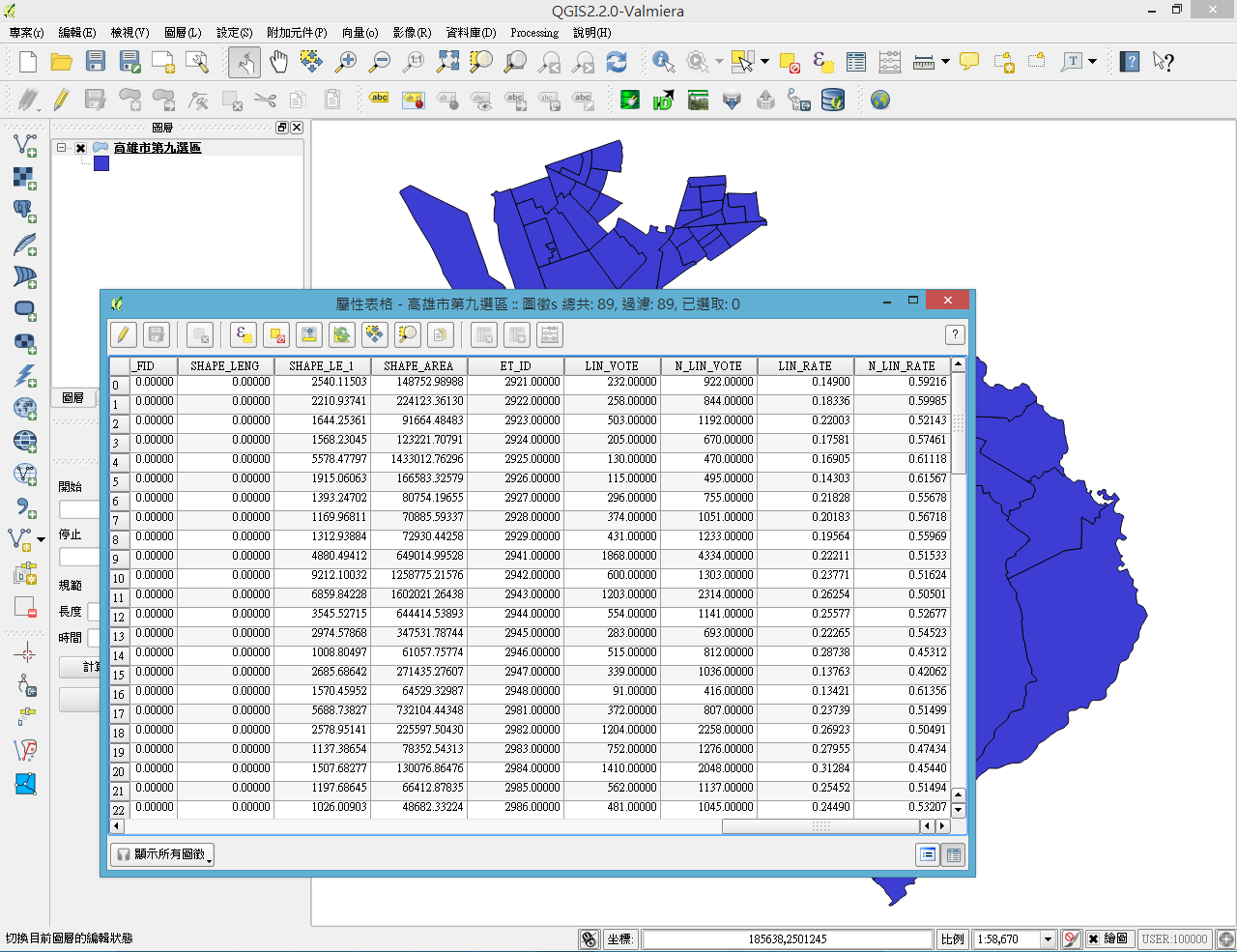Sort by LIN_VOTE column header
Image resolution: width=1237 pixels, height=952 pixels.
(612, 365)
